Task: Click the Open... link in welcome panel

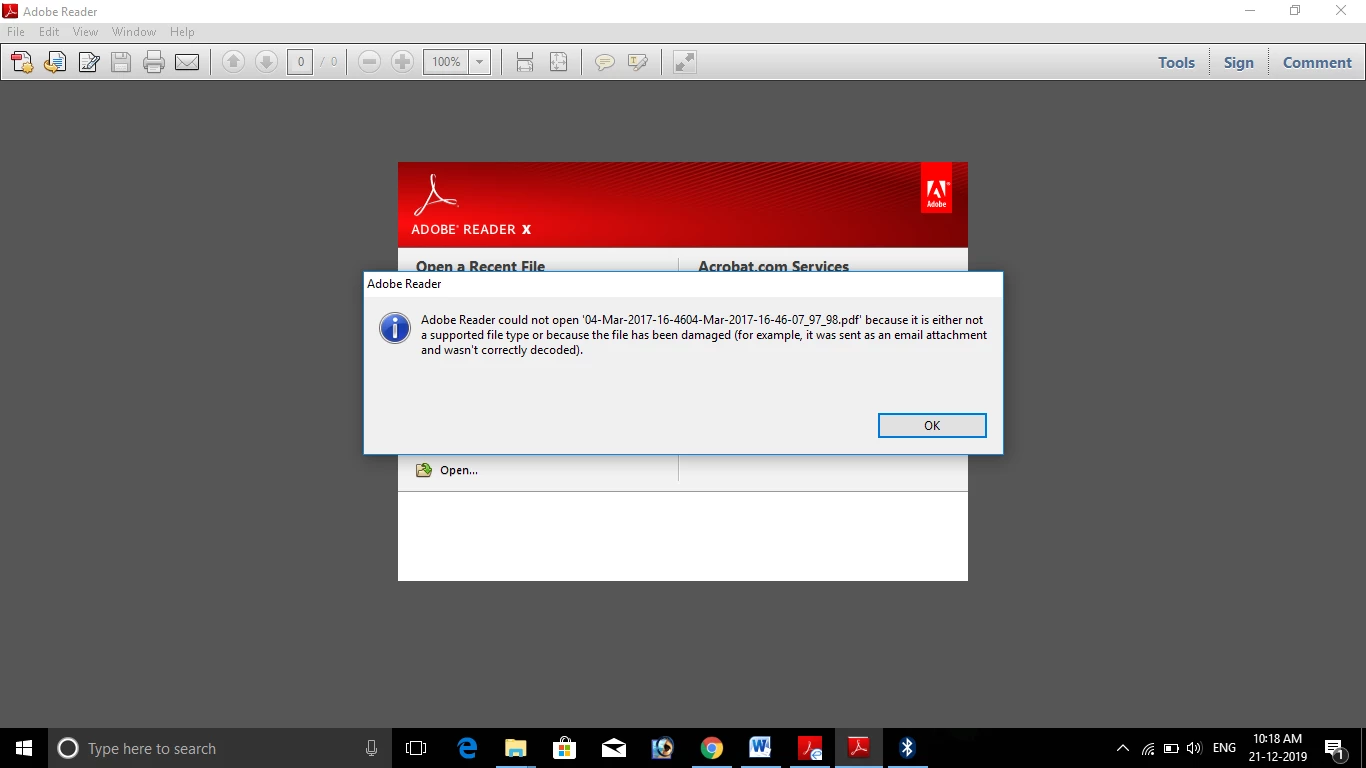Action: click(458, 470)
